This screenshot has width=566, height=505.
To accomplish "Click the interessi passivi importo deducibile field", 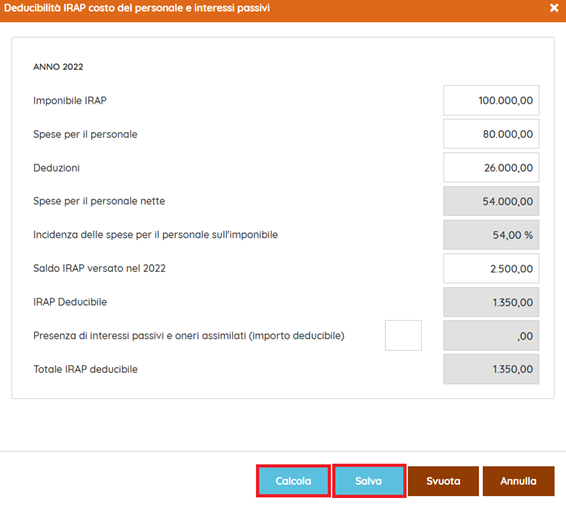I will coord(491,335).
